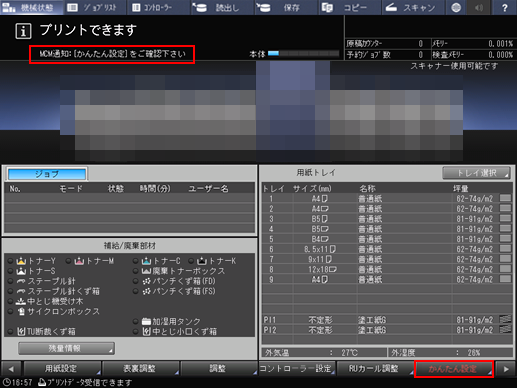Click the パンチくず箱(FD) icon

coord(147,281)
